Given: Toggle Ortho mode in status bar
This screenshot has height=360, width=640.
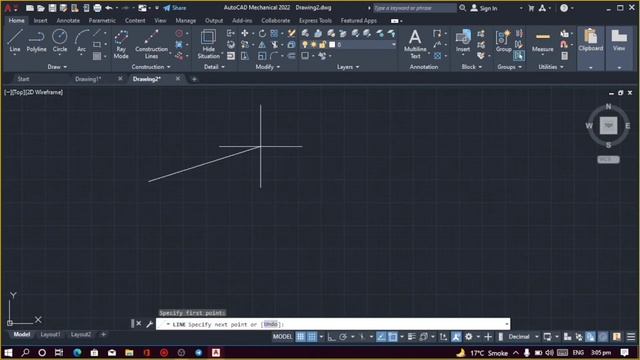Looking at the screenshot, I should 331,337.
